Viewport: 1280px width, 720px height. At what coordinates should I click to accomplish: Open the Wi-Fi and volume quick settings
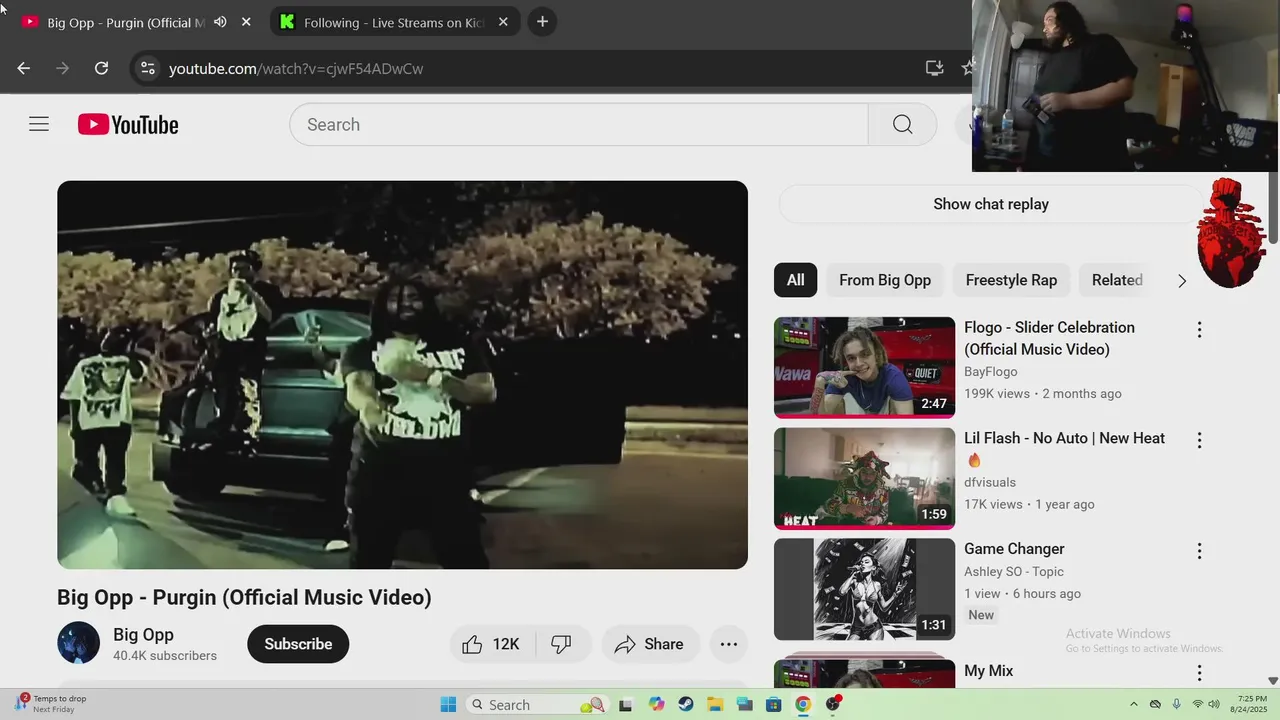(1207, 704)
